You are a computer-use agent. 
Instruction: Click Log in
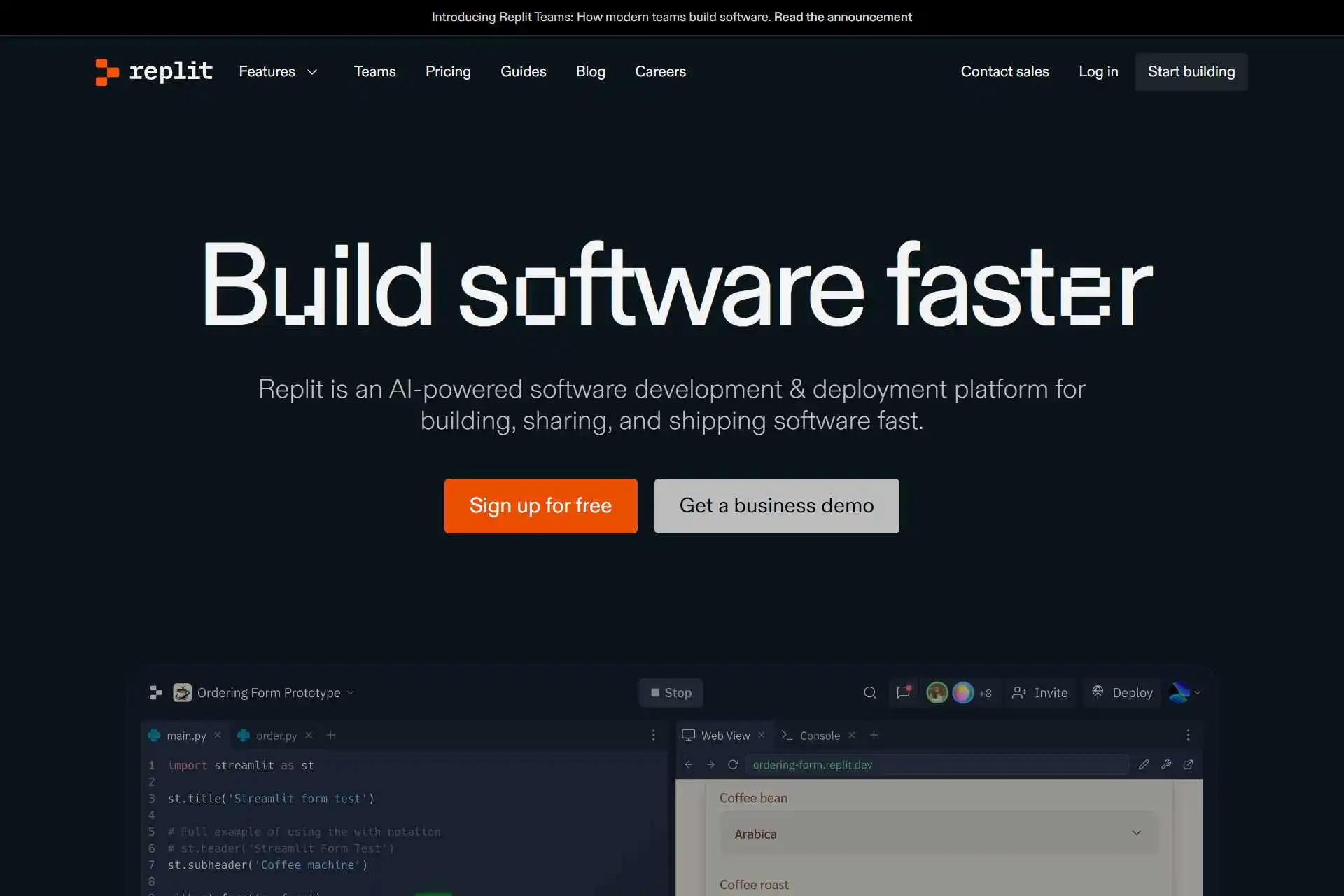[1098, 71]
